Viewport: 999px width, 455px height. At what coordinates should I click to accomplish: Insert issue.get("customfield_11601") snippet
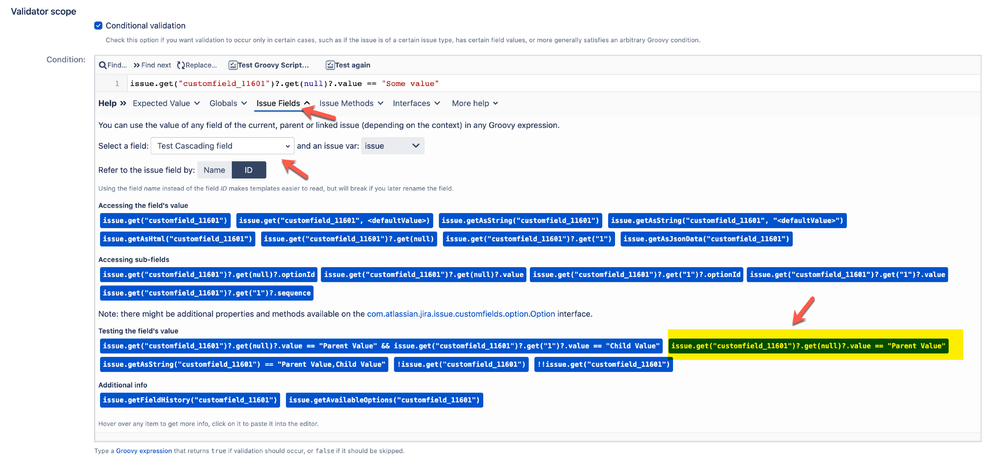coord(166,220)
